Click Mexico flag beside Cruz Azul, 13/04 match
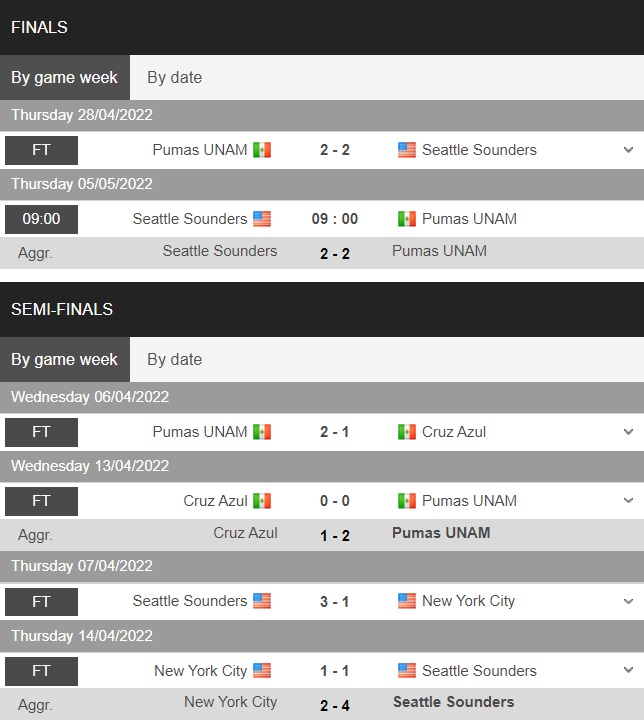644x720 pixels. click(262, 501)
